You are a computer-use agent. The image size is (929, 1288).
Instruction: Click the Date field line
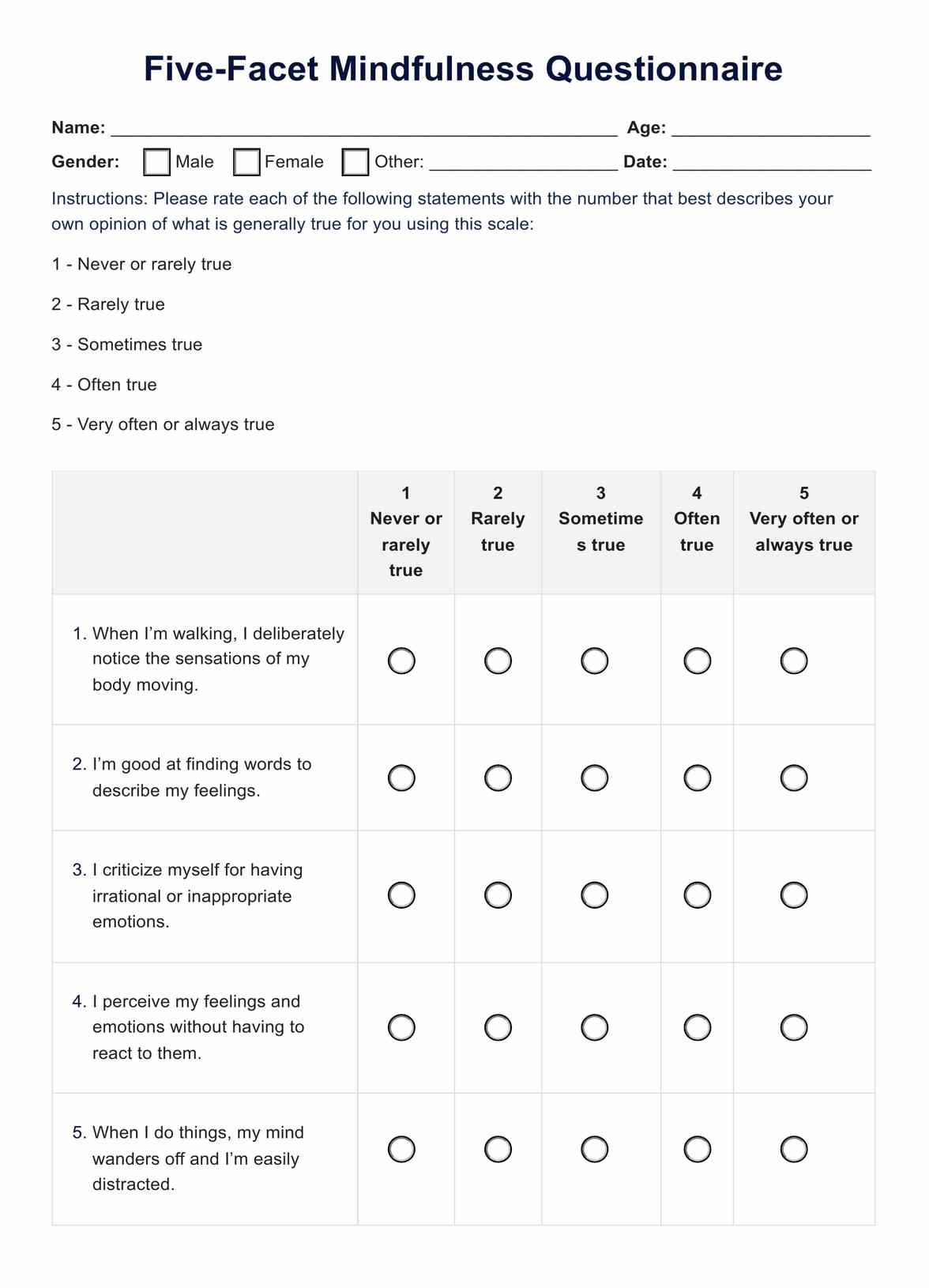(772, 163)
